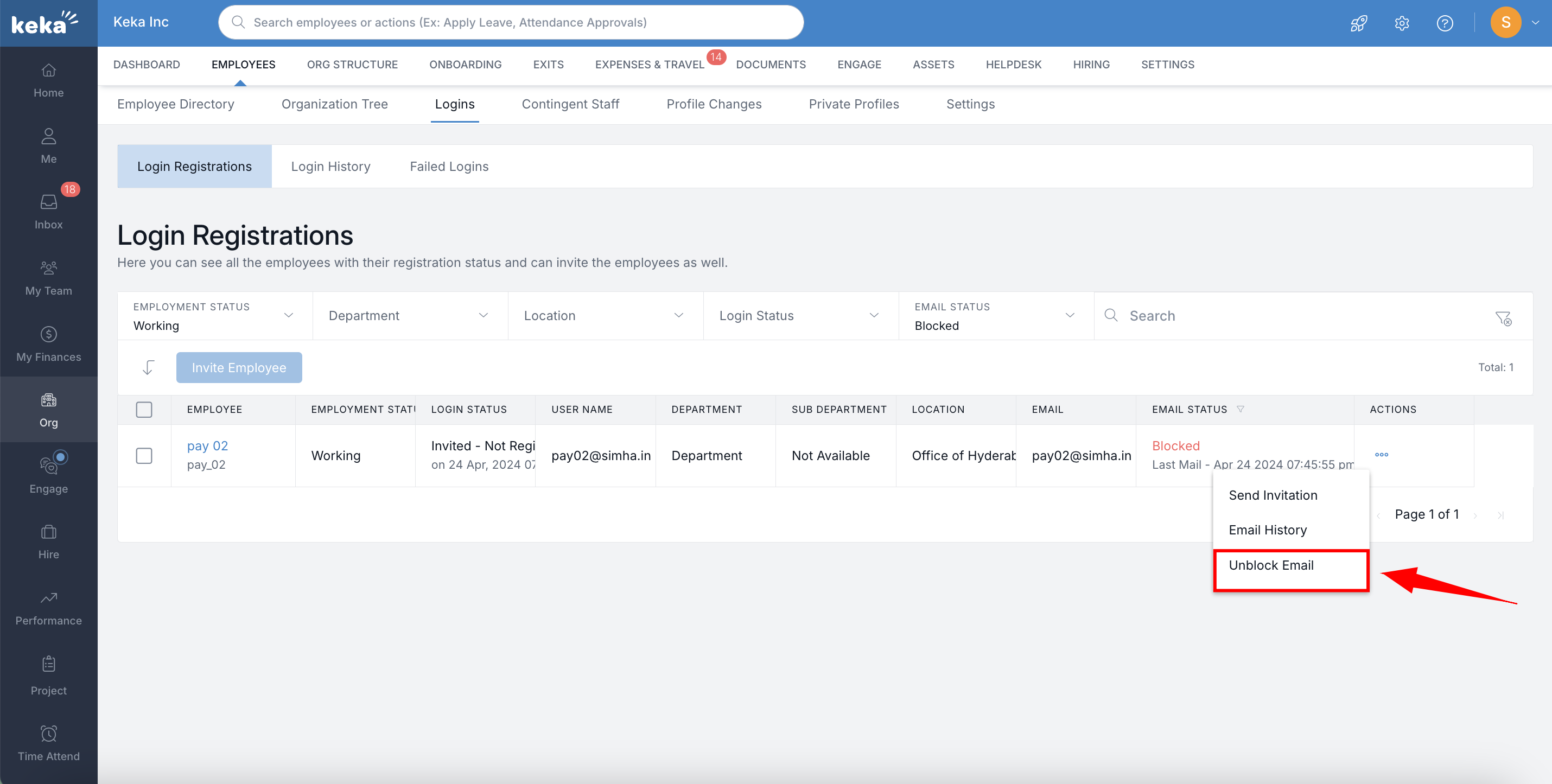Click the My Finances dollar icon
This screenshot has height=784, width=1552.
[x=48, y=334]
